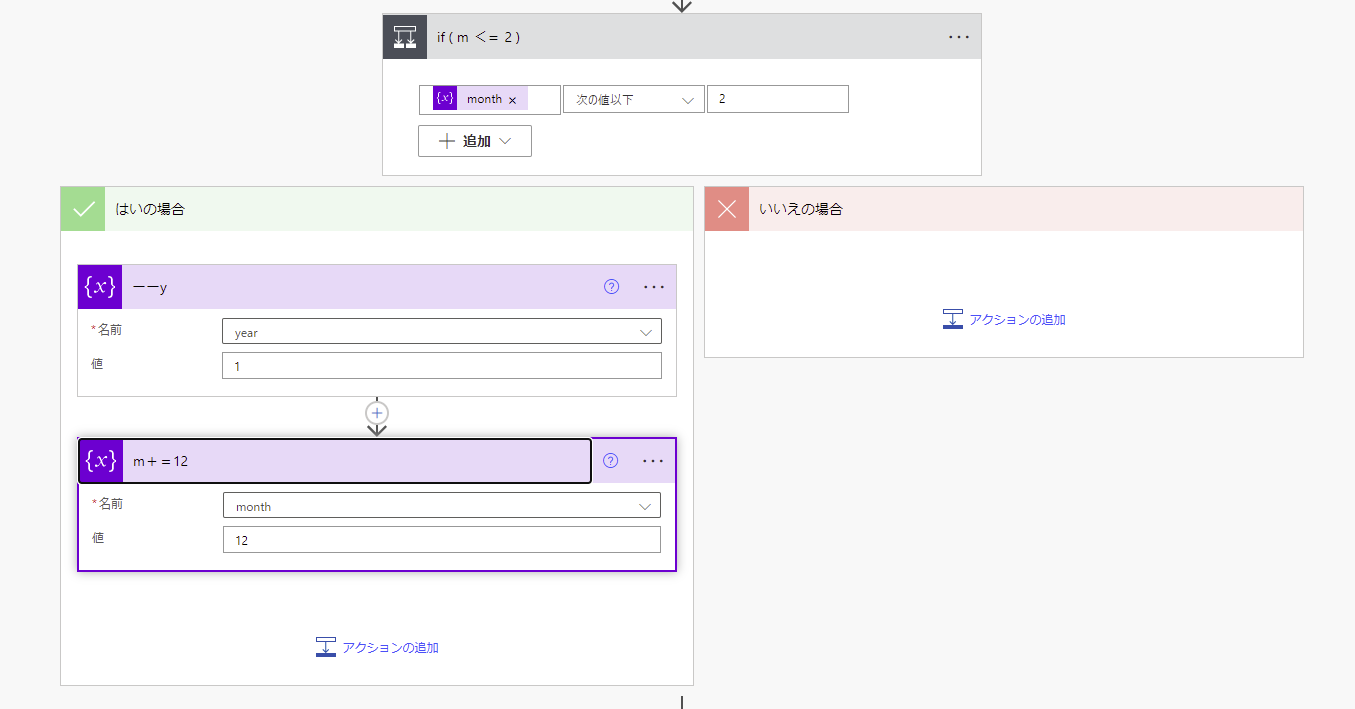Open the ellipsis menu on the condition card
The width and height of the screenshot is (1355, 709).
pos(958,36)
